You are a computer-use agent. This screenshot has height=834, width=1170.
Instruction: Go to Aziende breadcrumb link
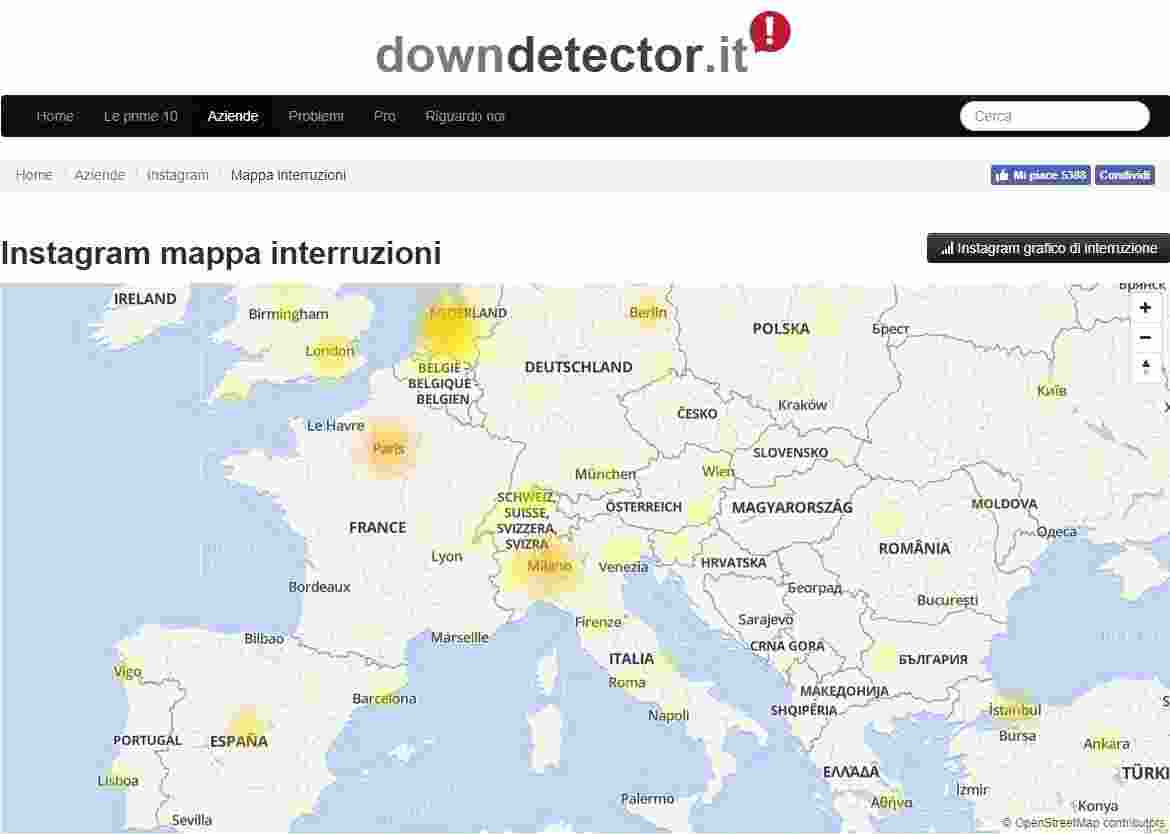99,175
